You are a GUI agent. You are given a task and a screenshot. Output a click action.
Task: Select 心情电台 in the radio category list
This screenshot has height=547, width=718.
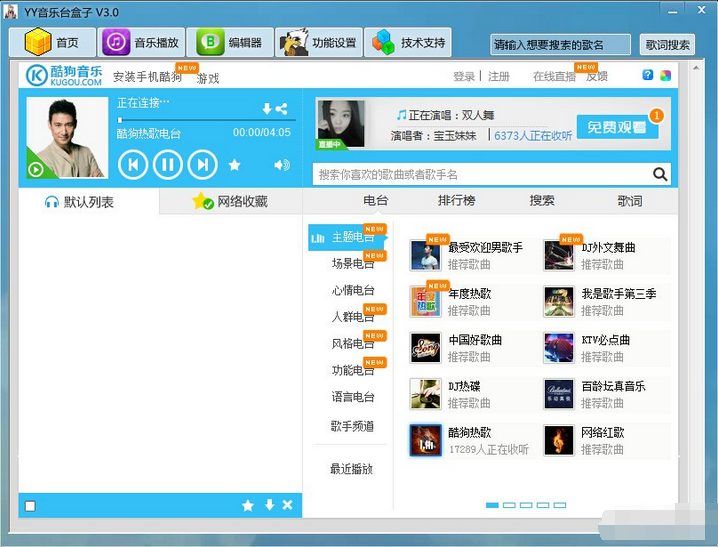(353, 290)
